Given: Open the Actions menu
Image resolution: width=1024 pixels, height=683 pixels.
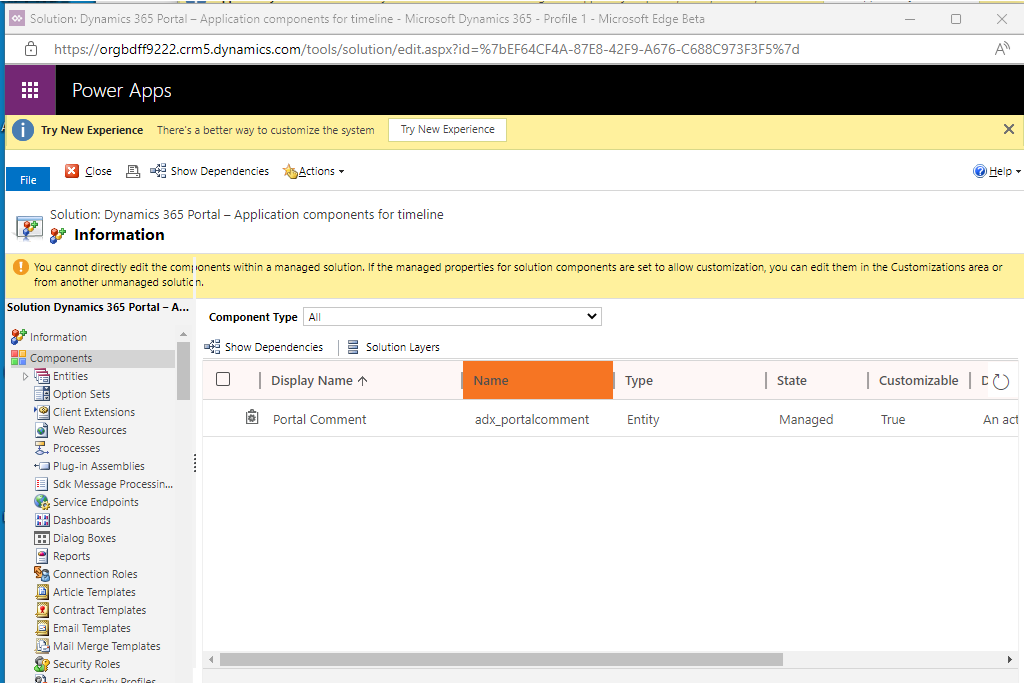Looking at the screenshot, I should (x=313, y=171).
